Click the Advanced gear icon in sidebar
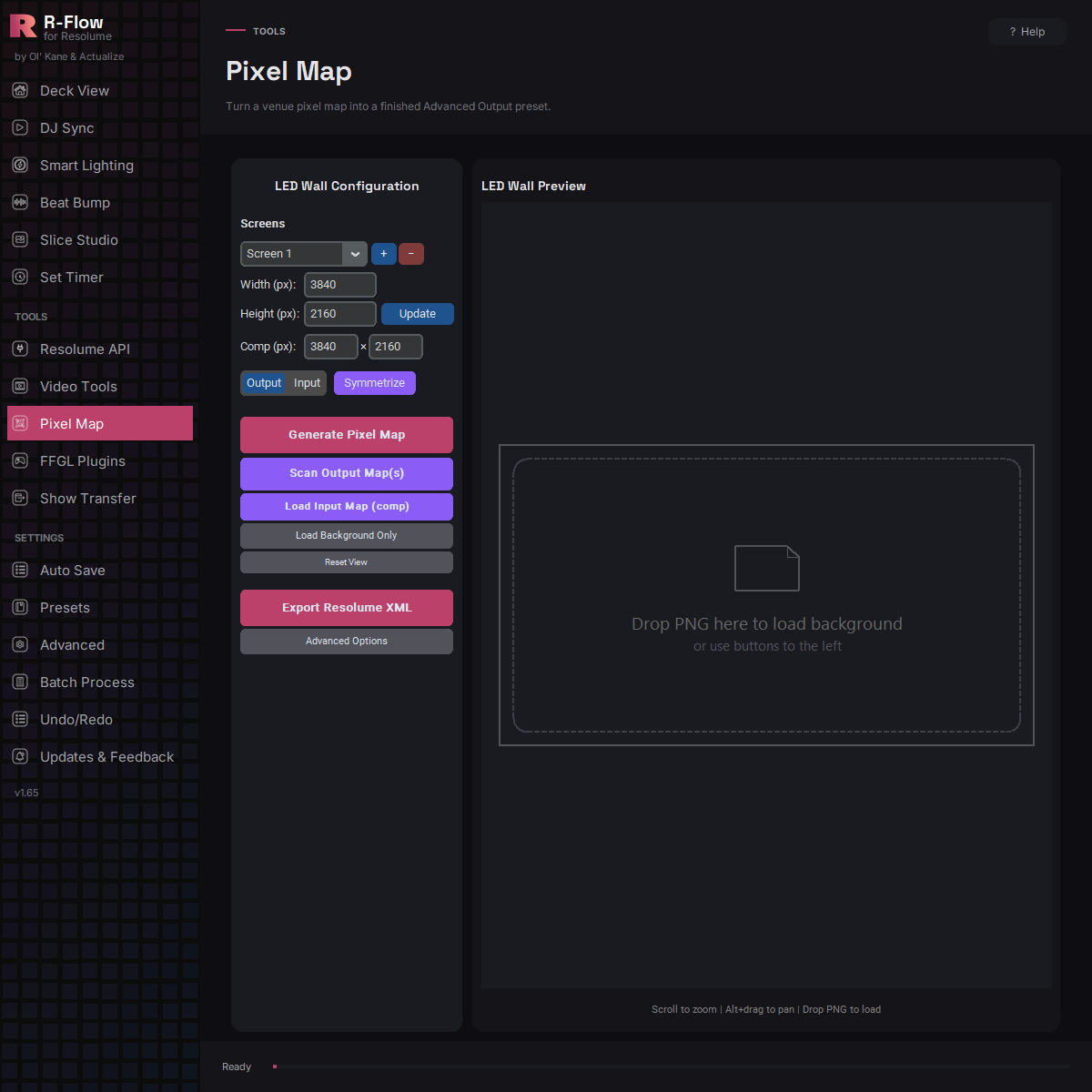The width and height of the screenshot is (1092, 1092). pos(20,644)
